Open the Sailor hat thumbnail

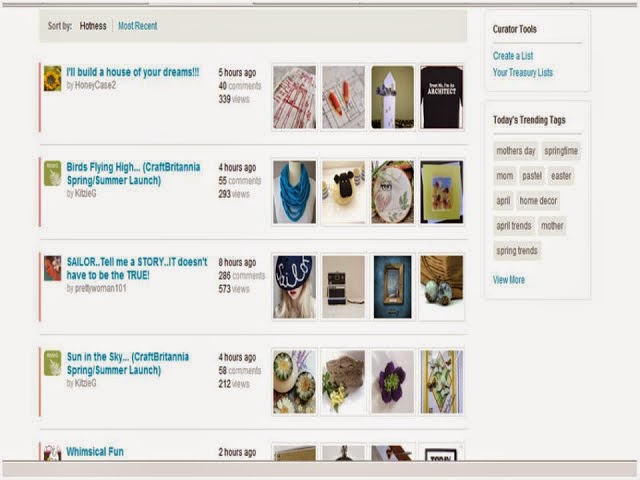click(x=294, y=287)
